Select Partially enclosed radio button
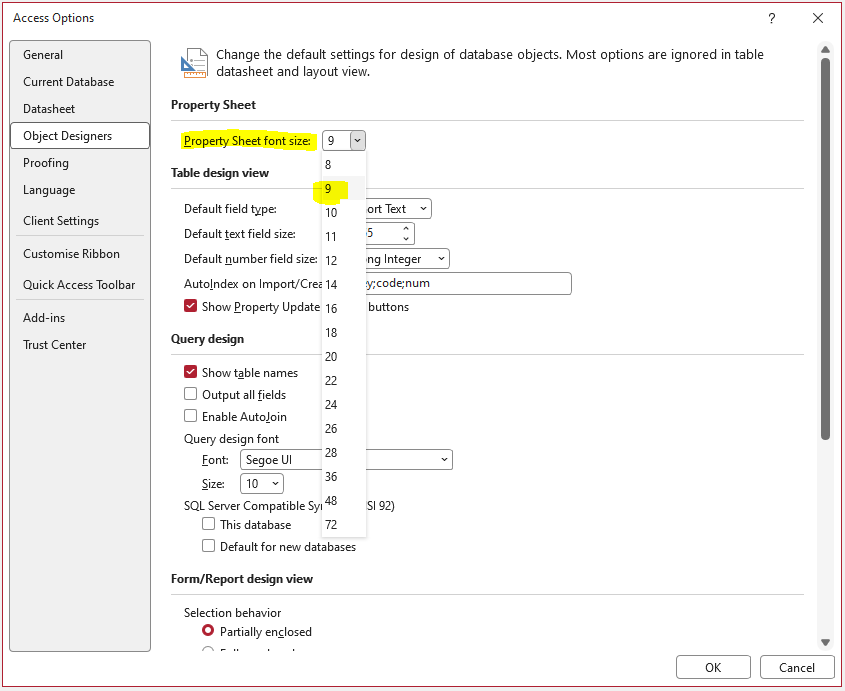 [x=208, y=631]
